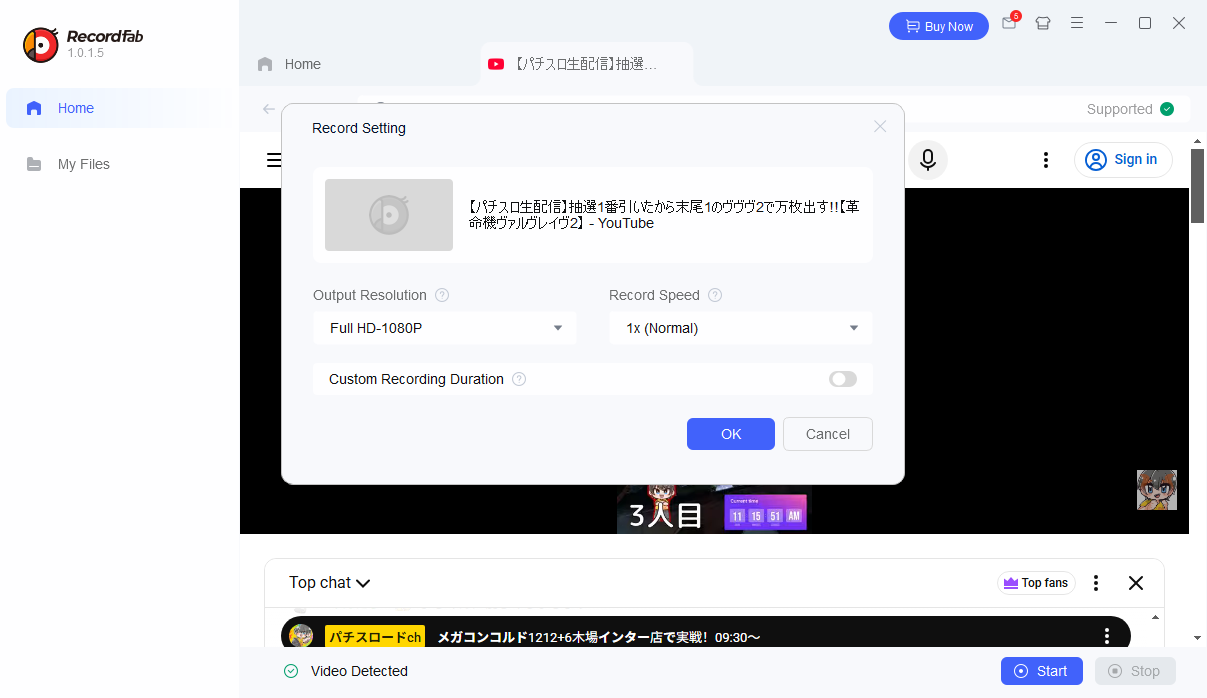Viewport: 1207px width, 698px height.
Task: Click the Buy Now button
Action: pos(938,26)
